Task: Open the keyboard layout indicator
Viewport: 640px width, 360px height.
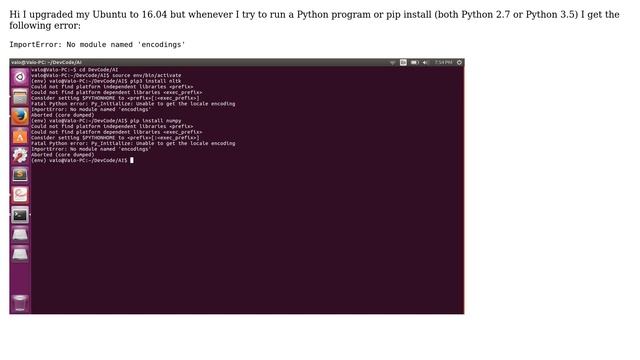Action: click(x=403, y=62)
